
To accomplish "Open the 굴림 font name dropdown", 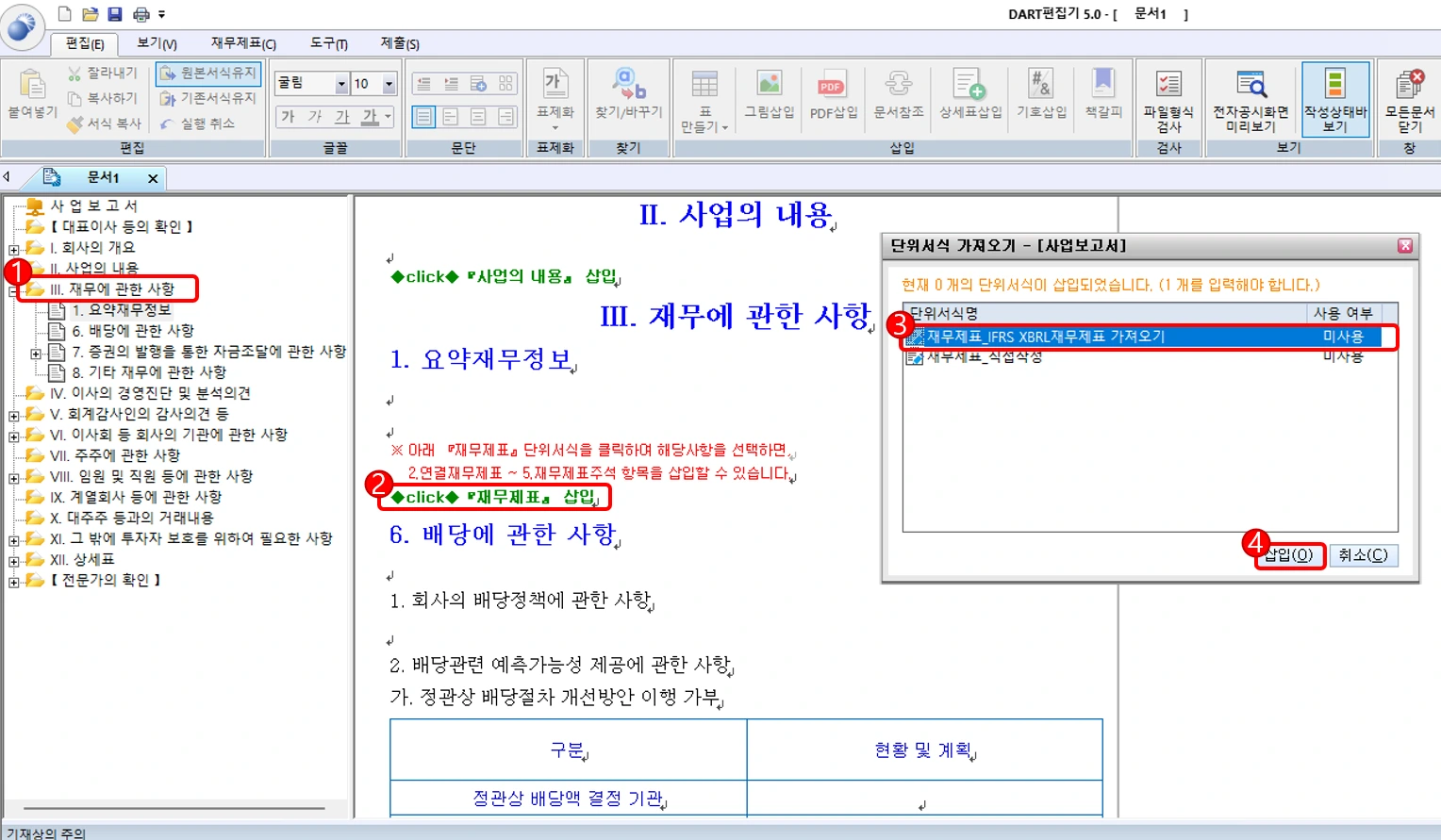I will tap(341, 84).
